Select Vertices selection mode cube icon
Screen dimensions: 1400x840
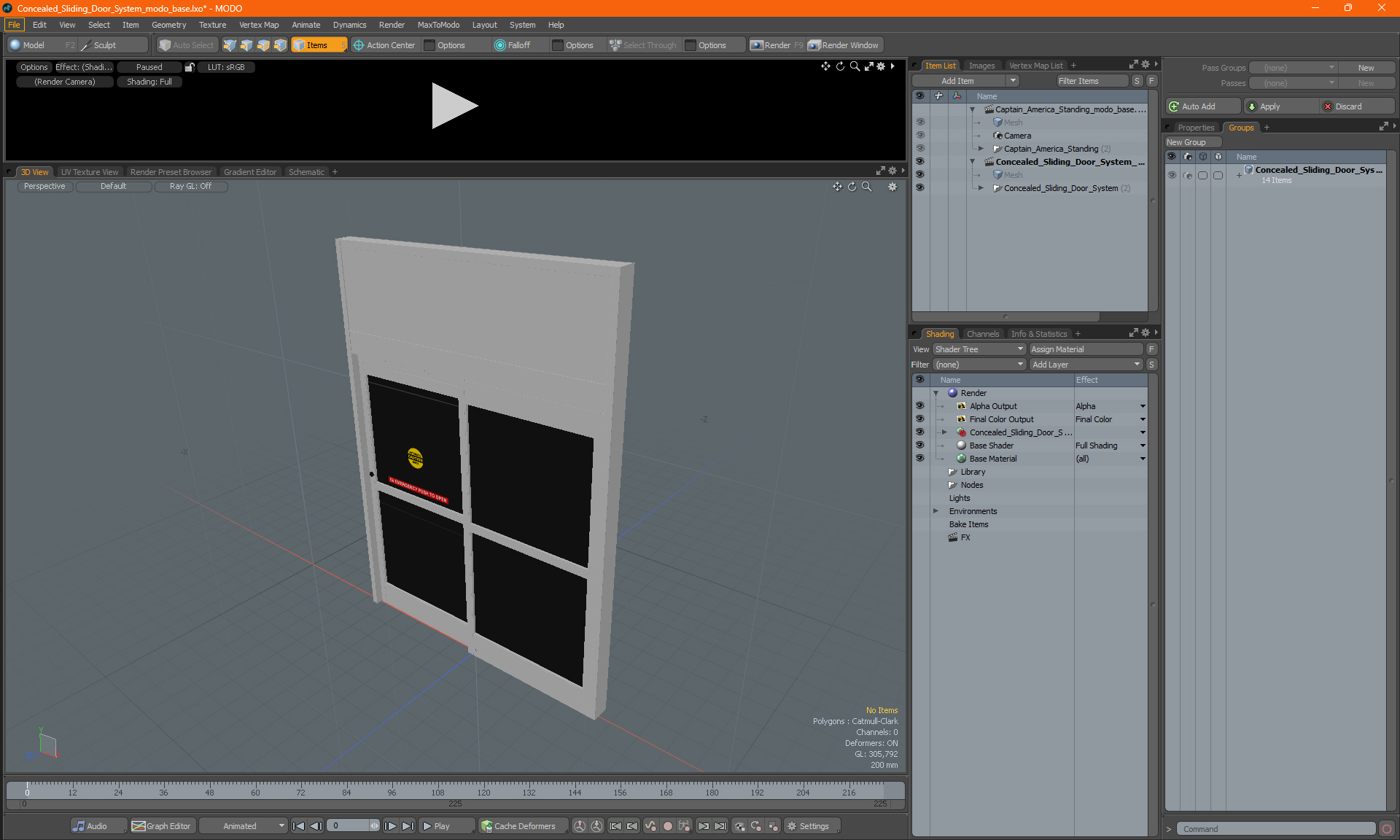[x=230, y=45]
